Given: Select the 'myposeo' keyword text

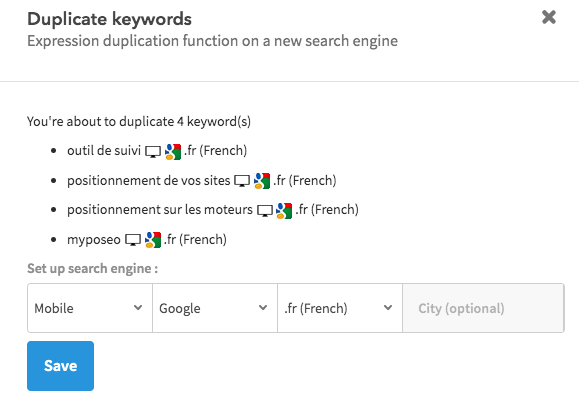Looking at the screenshot, I should click(x=94, y=240).
